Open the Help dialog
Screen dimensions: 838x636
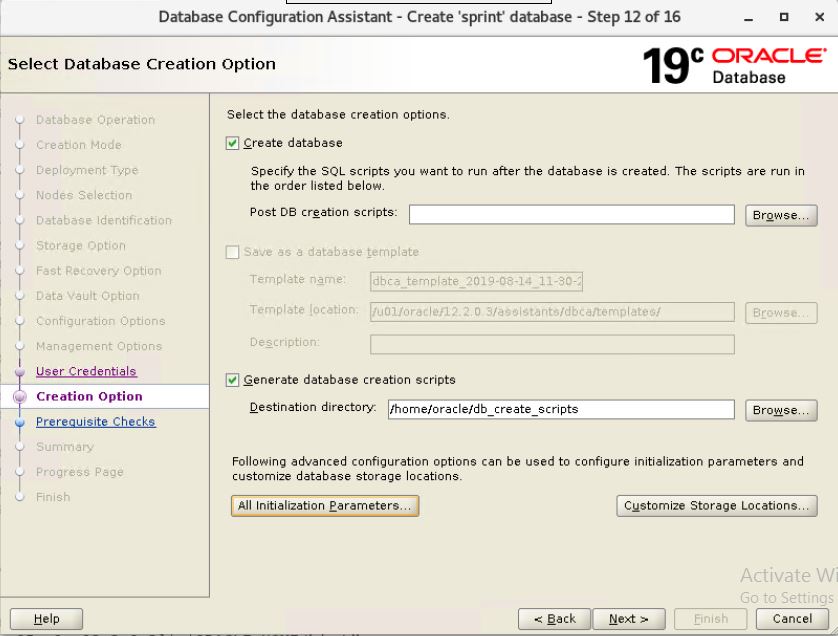(46, 619)
